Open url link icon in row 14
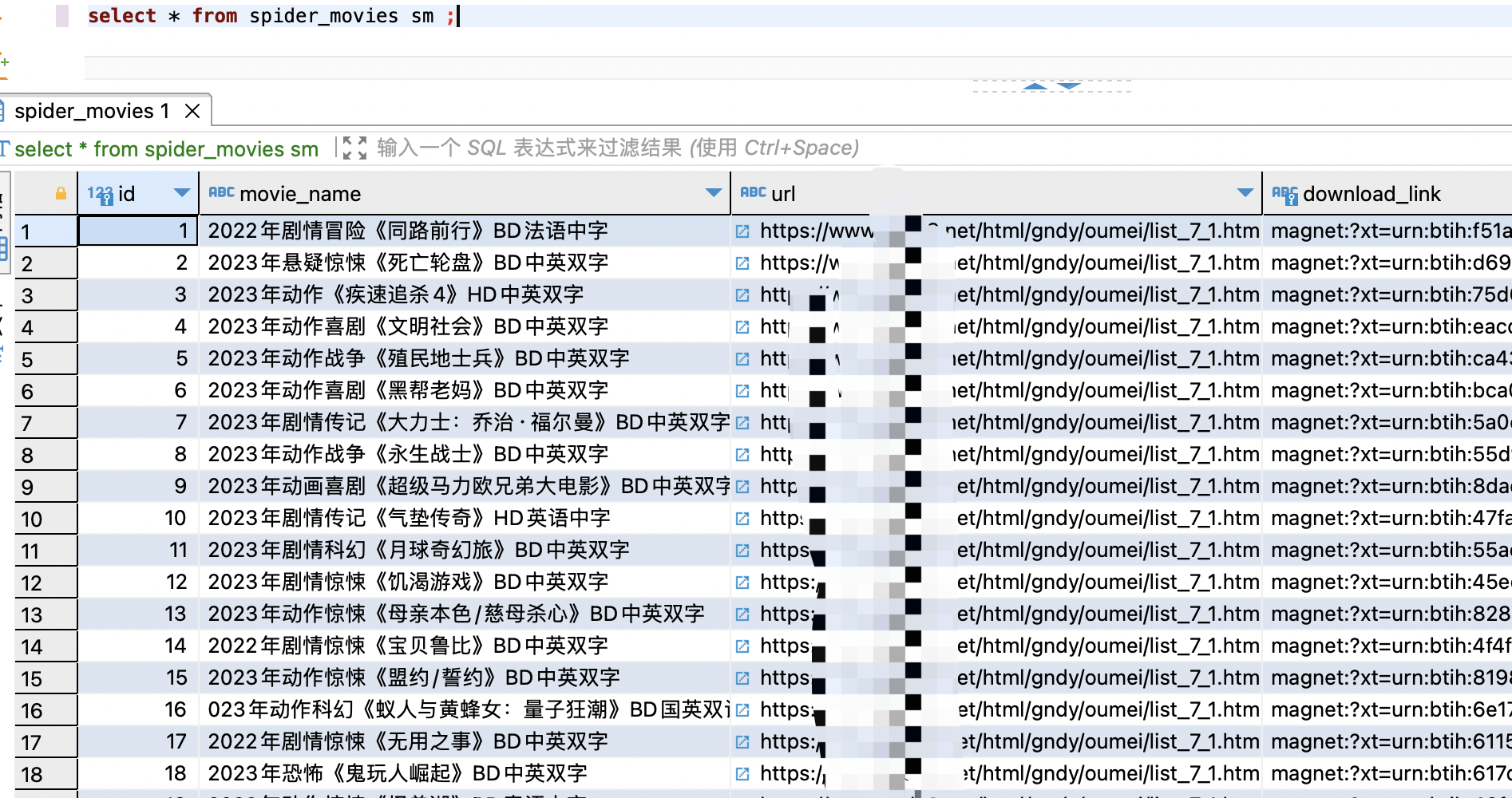This screenshot has height=798, width=1512. (742, 646)
